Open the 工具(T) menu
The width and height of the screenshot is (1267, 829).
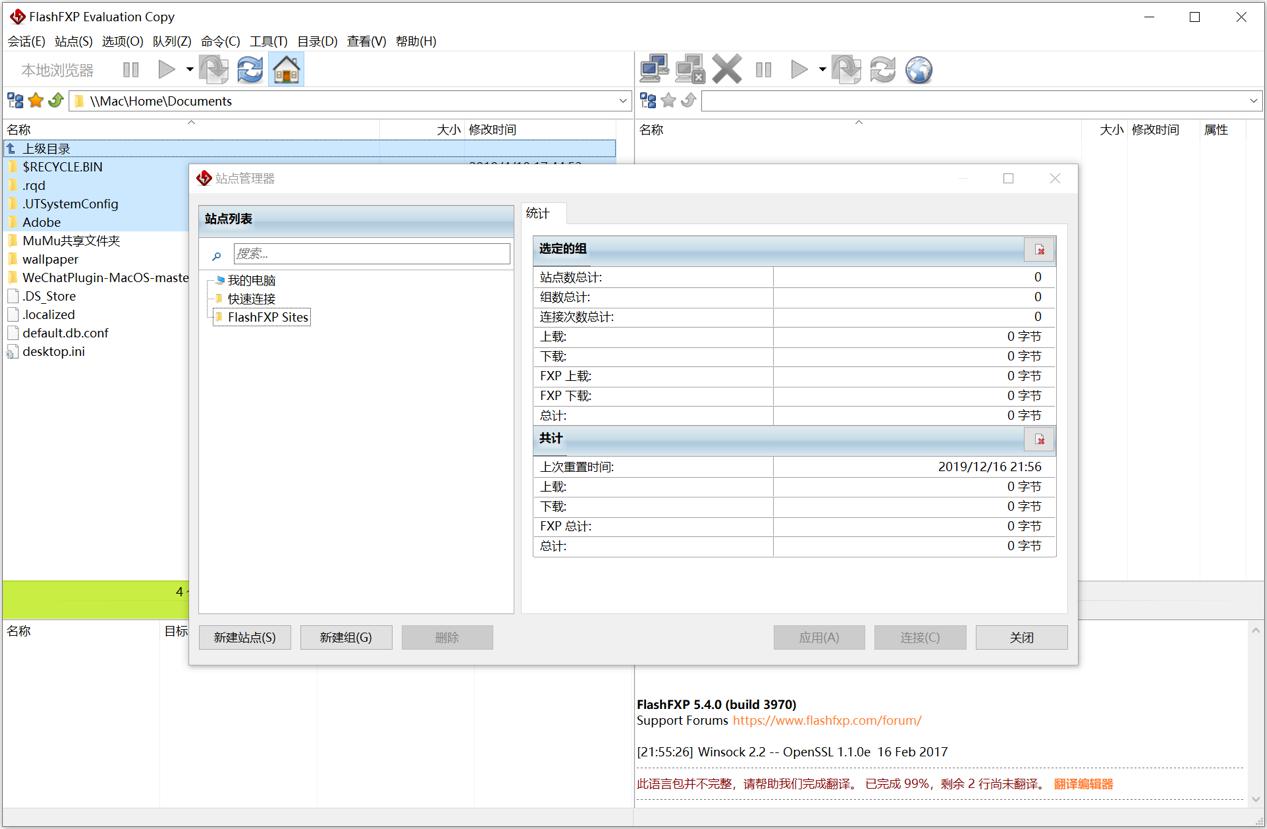click(268, 41)
